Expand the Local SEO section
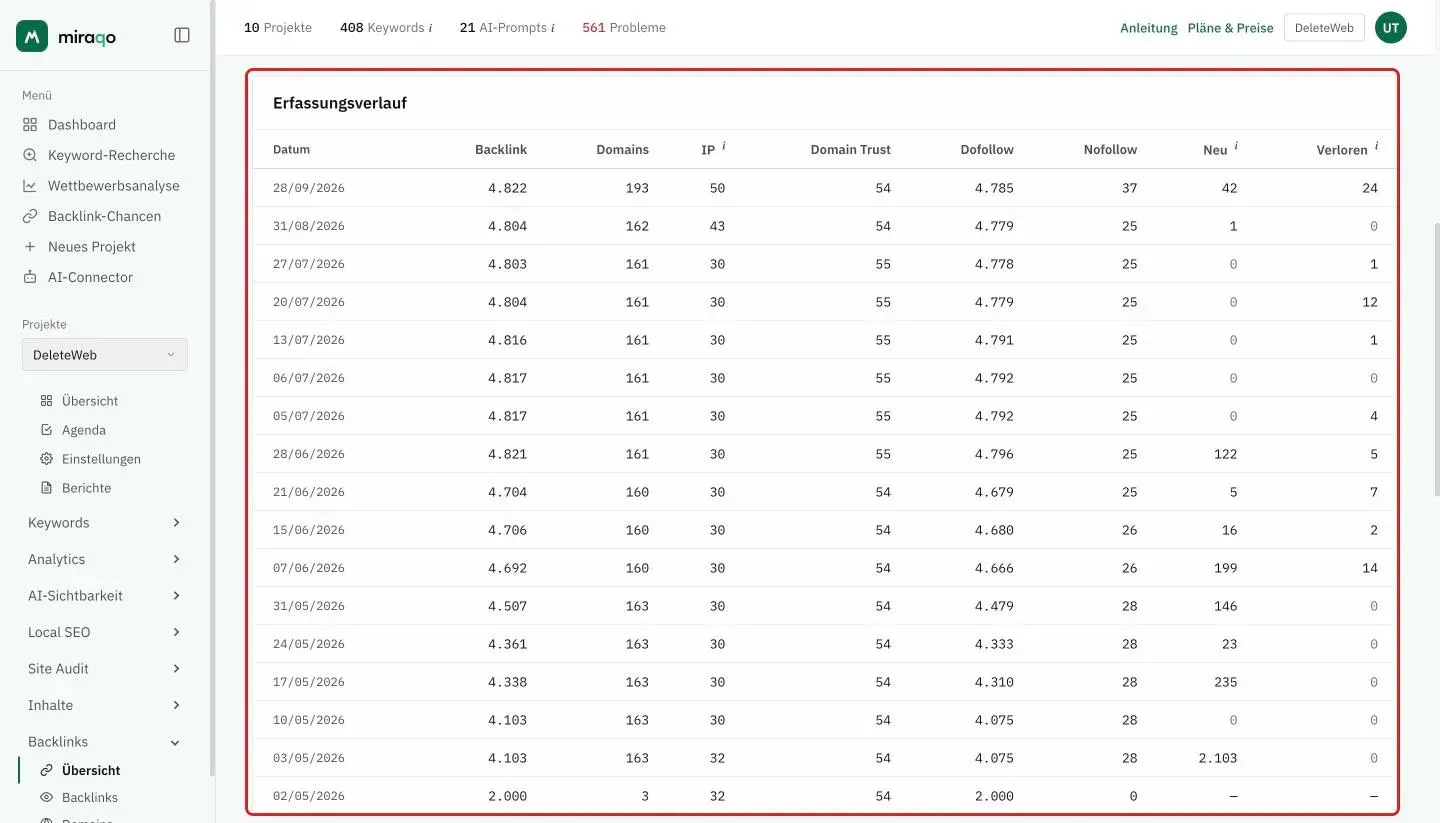1440x823 pixels. click(x=104, y=633)
